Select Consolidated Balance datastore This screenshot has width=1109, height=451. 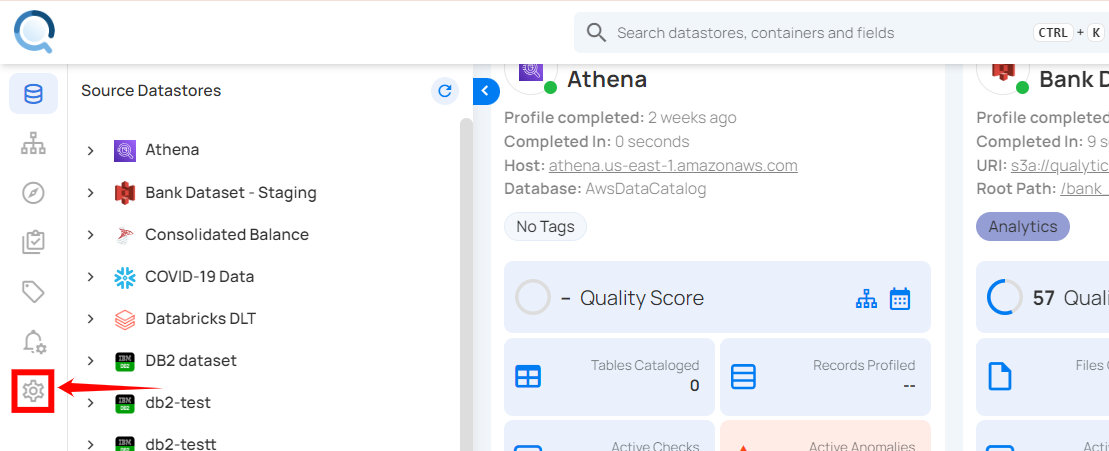226,234
